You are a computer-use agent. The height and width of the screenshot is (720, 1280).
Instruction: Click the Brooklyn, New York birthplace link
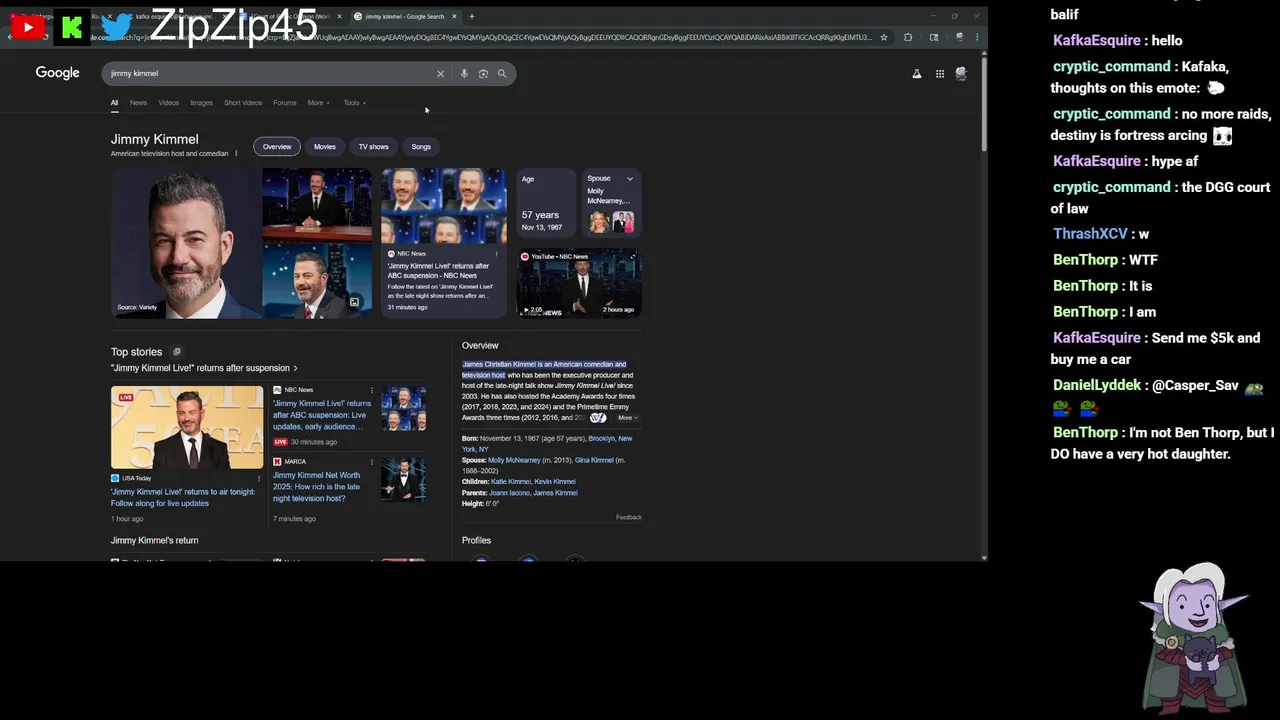click(x=610, y=439)
